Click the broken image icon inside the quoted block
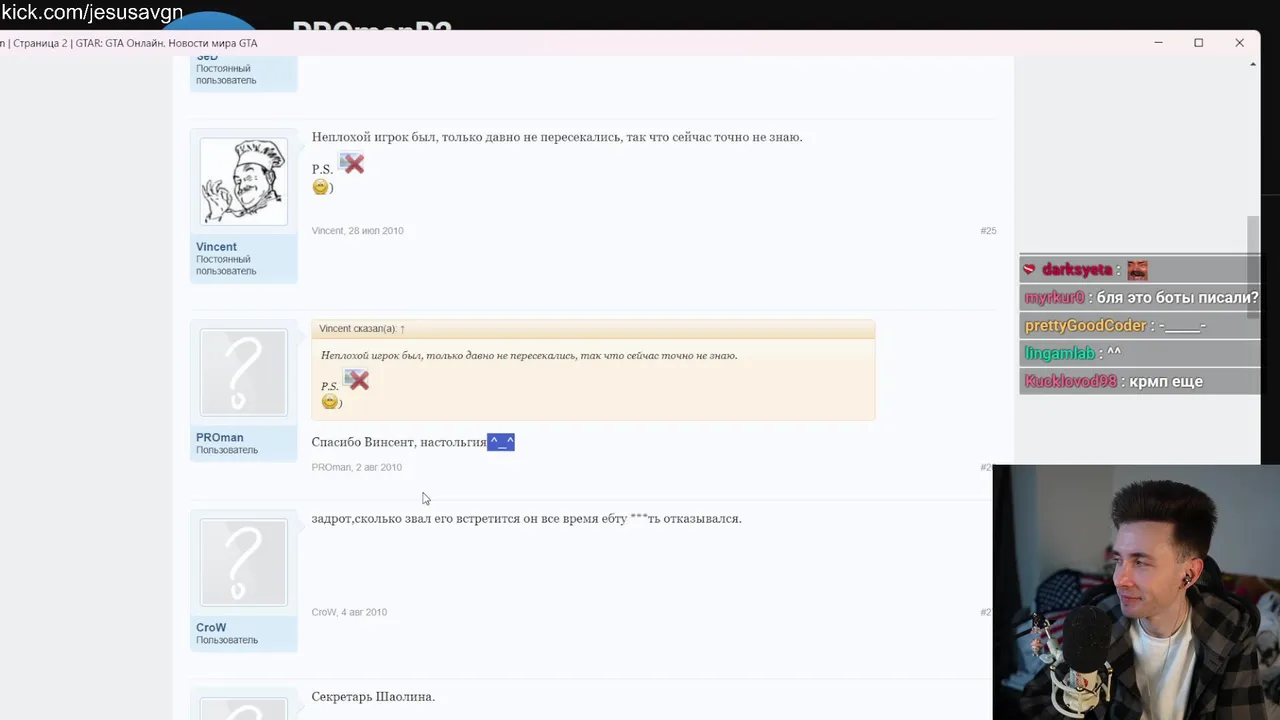This screenshot has width=1280, height=720. pos(357,379)
